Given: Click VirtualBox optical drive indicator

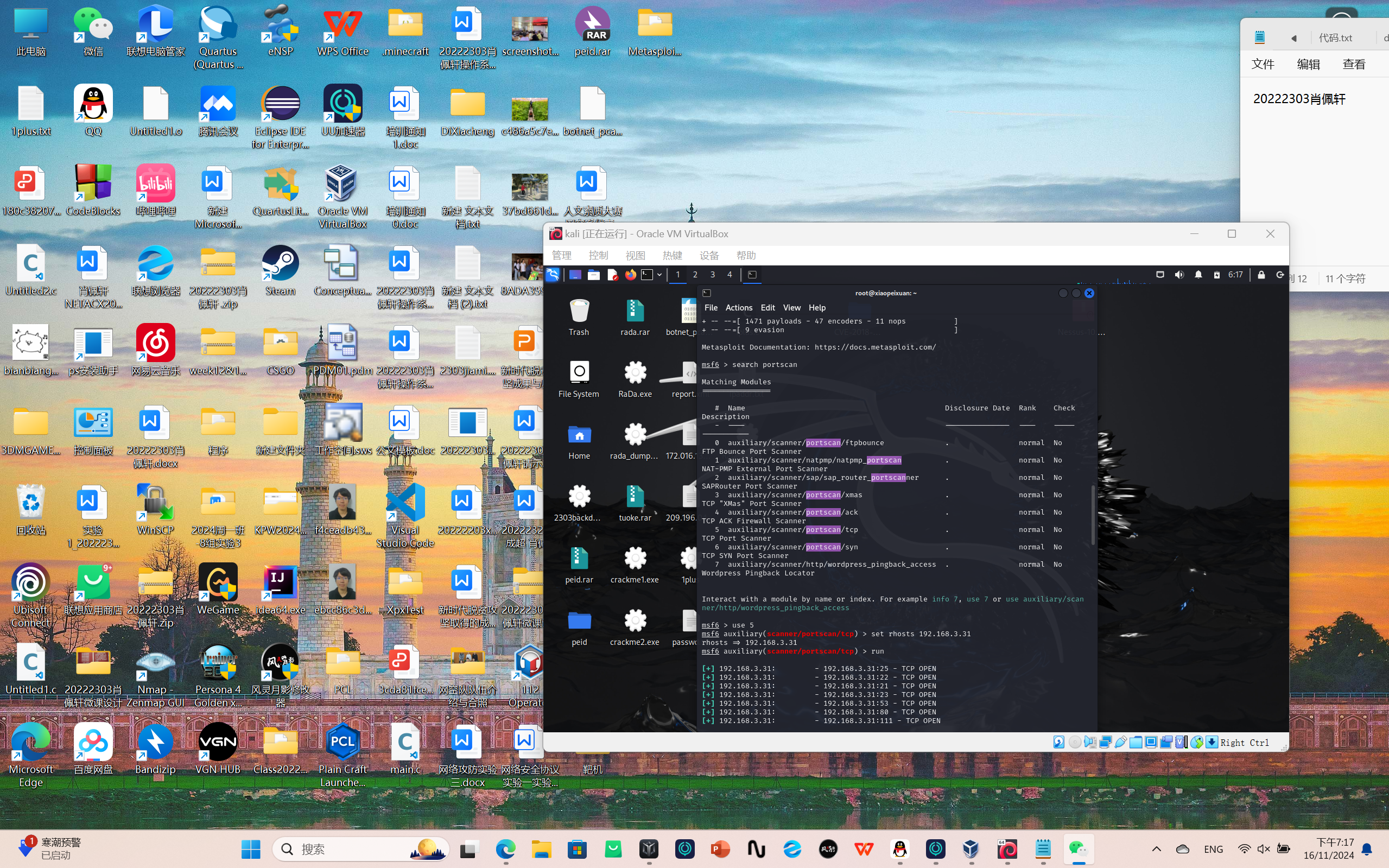Looking at the screenshot, I should tap(1075, 742).
